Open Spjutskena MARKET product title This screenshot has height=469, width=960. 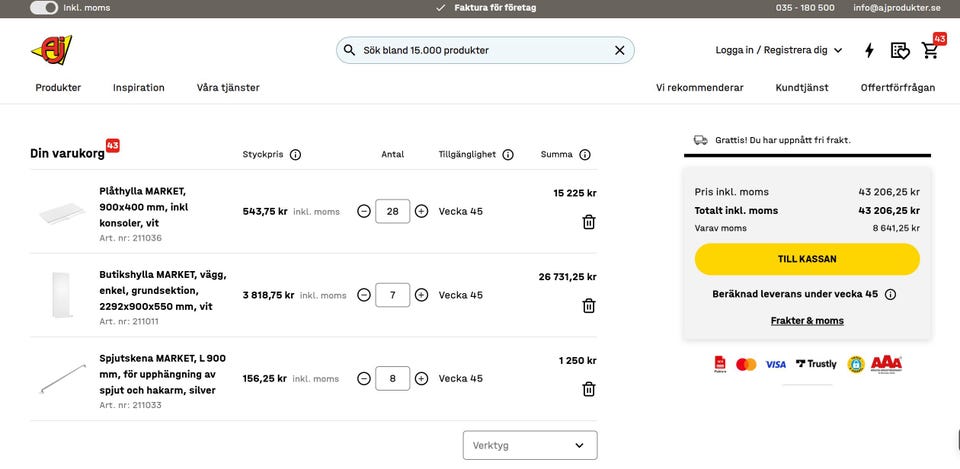162,374
